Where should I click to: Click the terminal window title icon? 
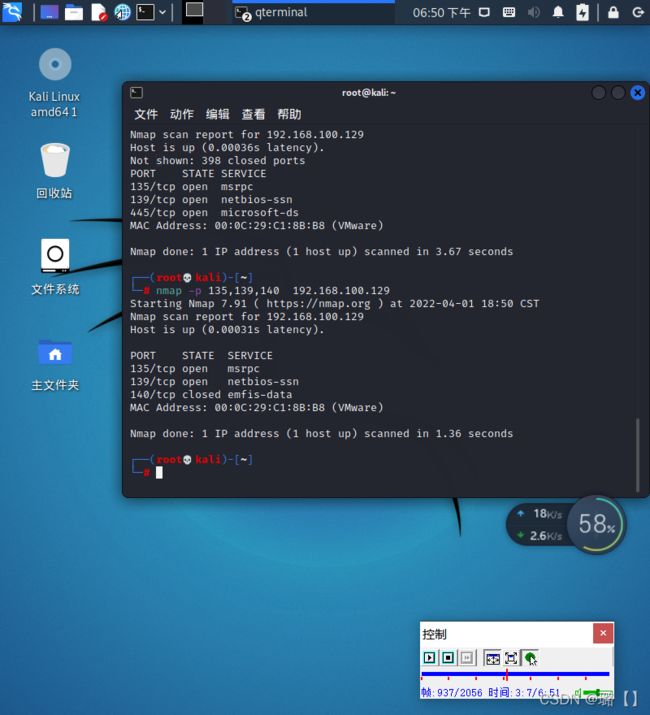pos(136,93)
